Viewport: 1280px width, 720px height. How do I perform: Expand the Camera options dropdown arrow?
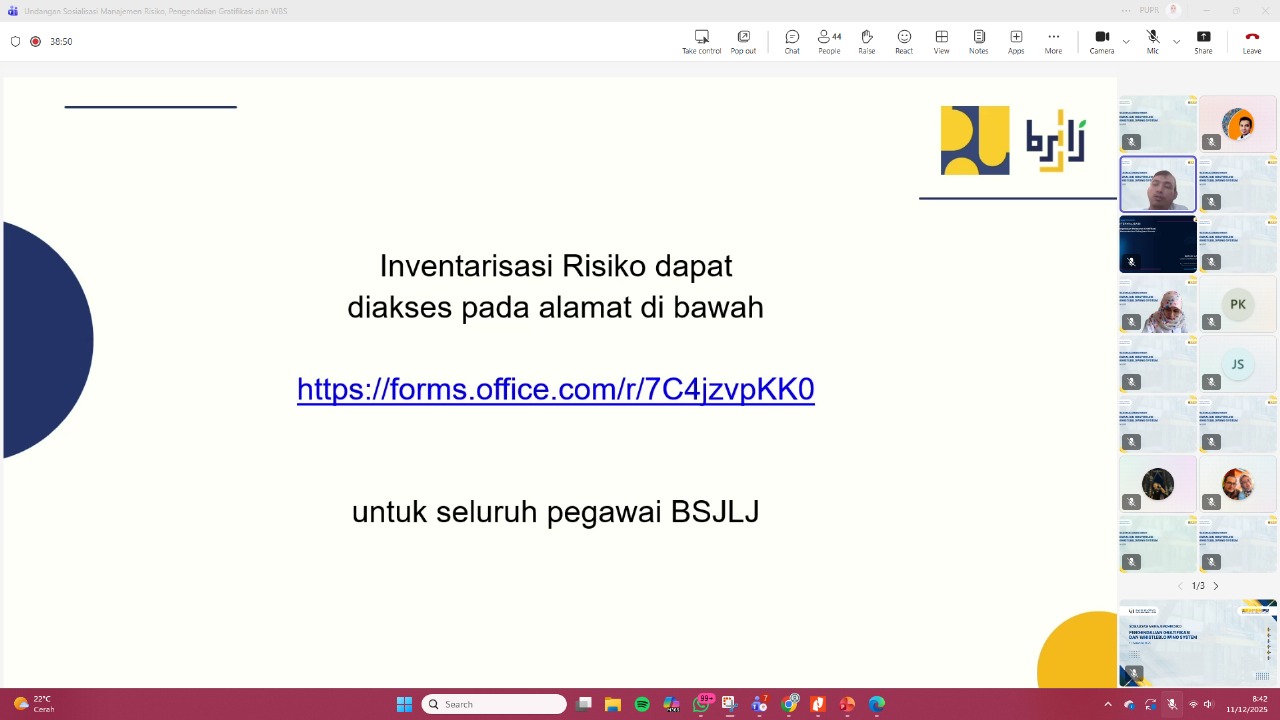tap(1126, 42)
